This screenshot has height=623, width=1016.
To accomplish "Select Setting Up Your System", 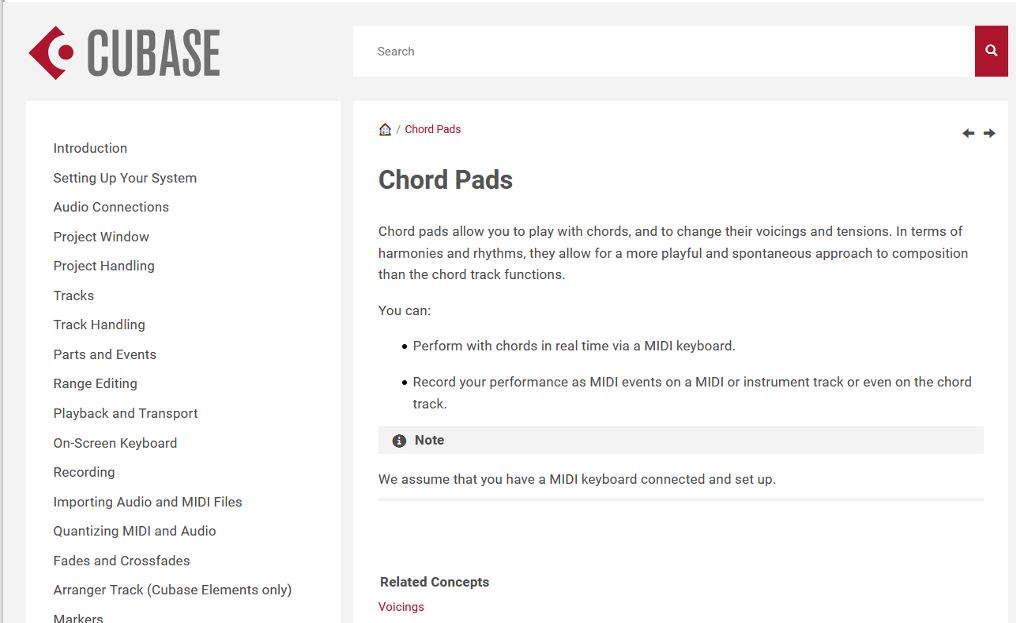I will 125,178.
